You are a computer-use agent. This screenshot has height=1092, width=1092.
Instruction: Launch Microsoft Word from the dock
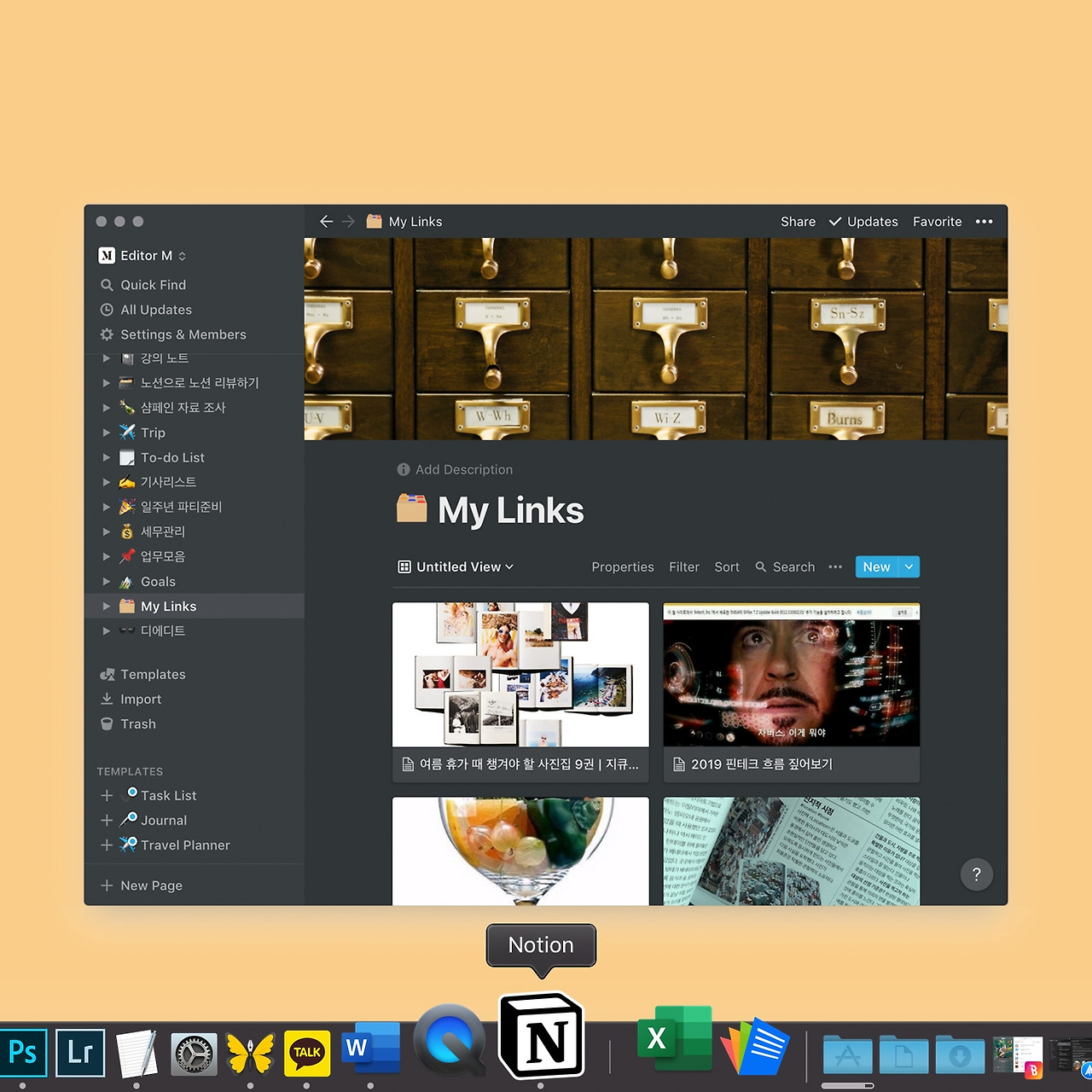(x=370, y=1048)
